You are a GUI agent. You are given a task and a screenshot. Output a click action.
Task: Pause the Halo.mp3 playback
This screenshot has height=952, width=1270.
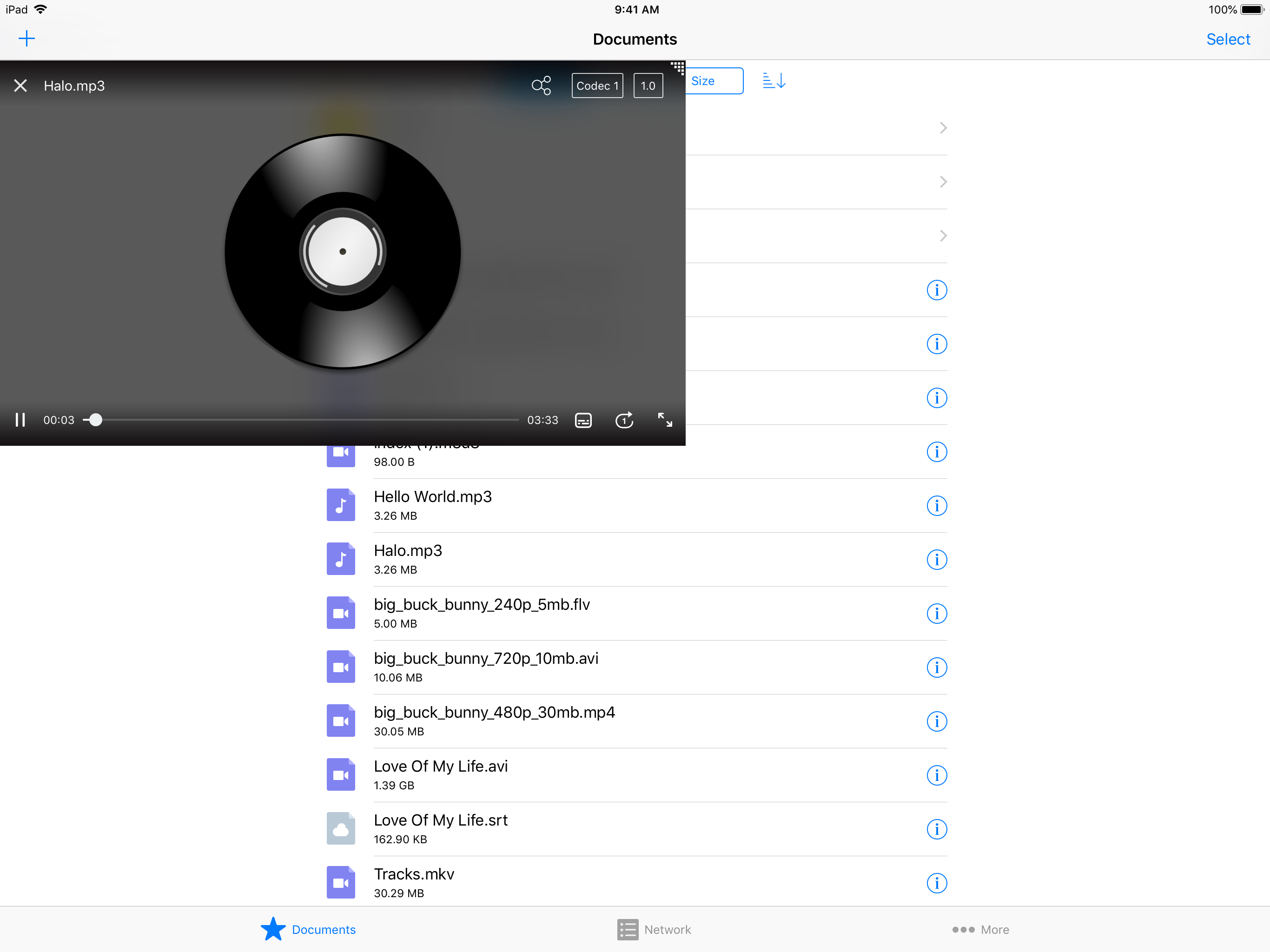[x=20, y=420]
